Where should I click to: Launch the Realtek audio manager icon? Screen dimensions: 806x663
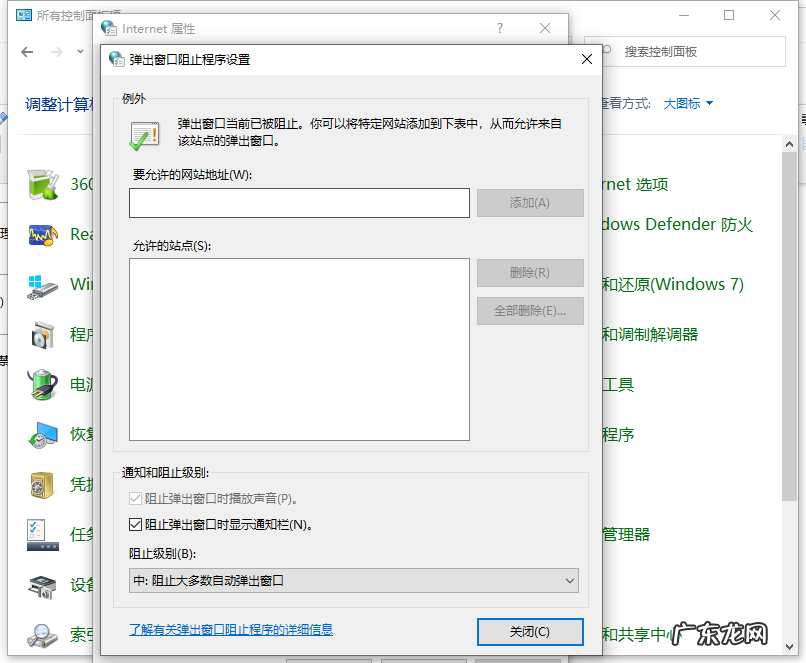[42, 236]
